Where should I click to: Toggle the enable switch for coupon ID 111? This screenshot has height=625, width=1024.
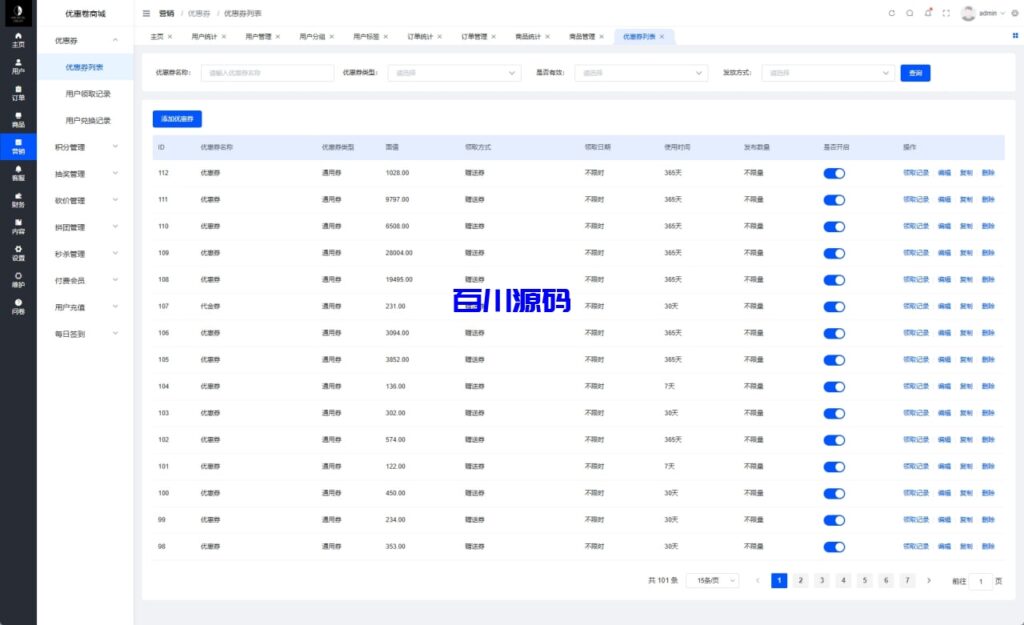(x=834, y=200)
